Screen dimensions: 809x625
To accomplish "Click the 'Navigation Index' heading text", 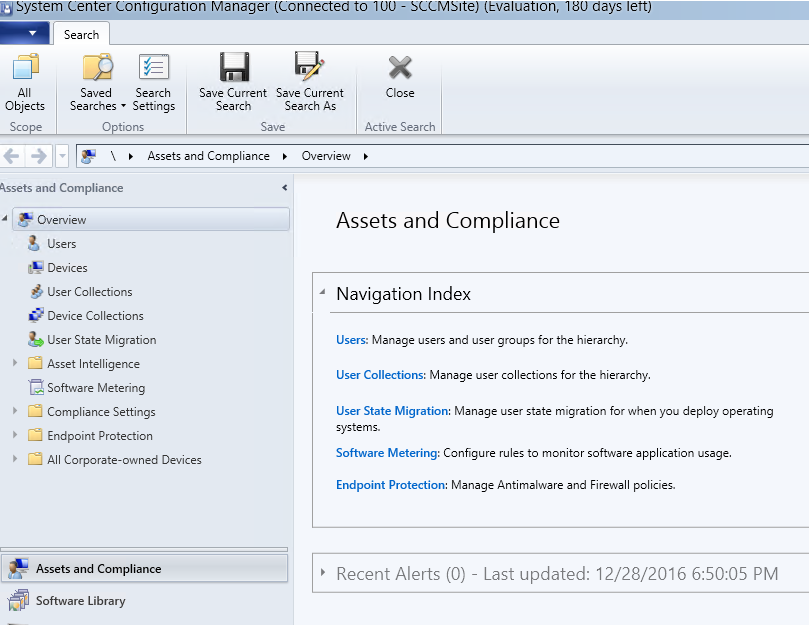I will coord(403,294).
